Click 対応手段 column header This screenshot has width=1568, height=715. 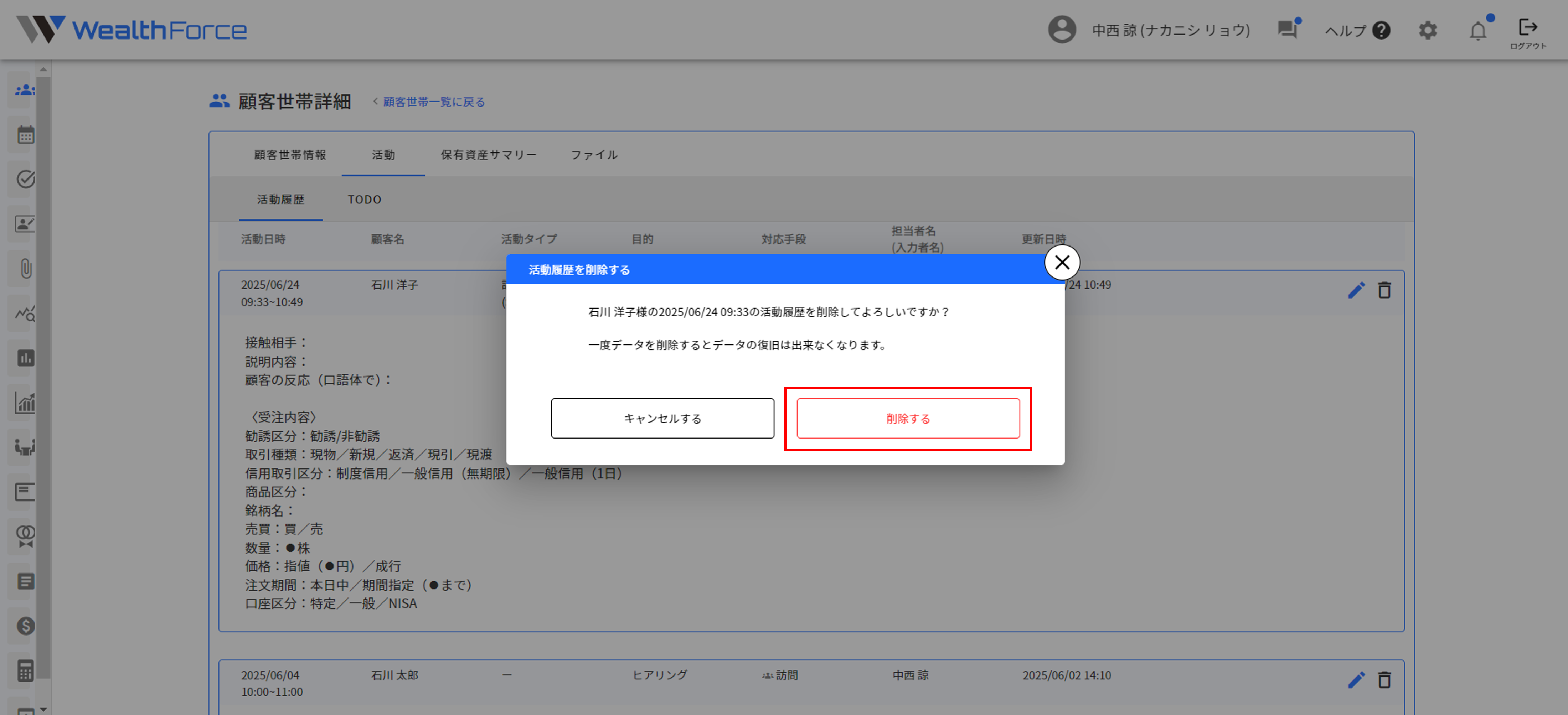[x=783, y=239]
